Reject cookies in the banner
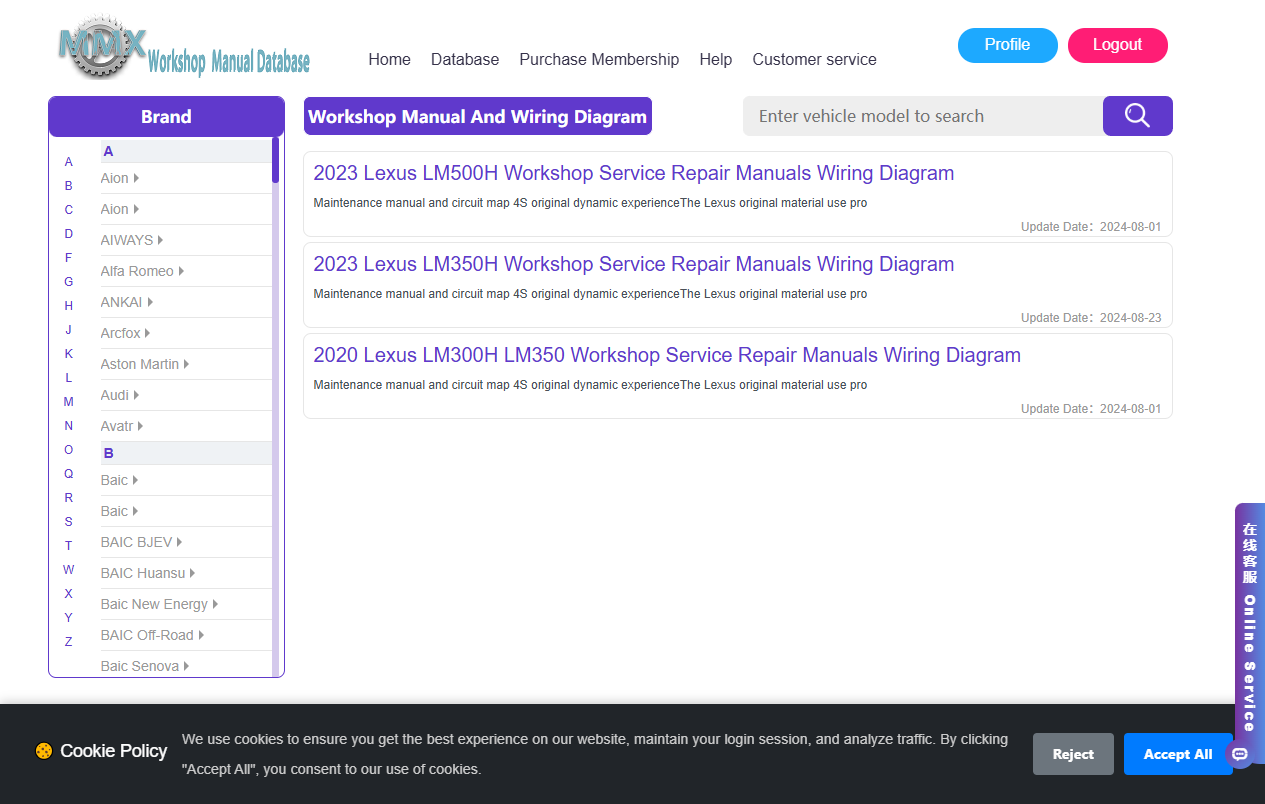The image size is (1265, 804). [1073, 754]
